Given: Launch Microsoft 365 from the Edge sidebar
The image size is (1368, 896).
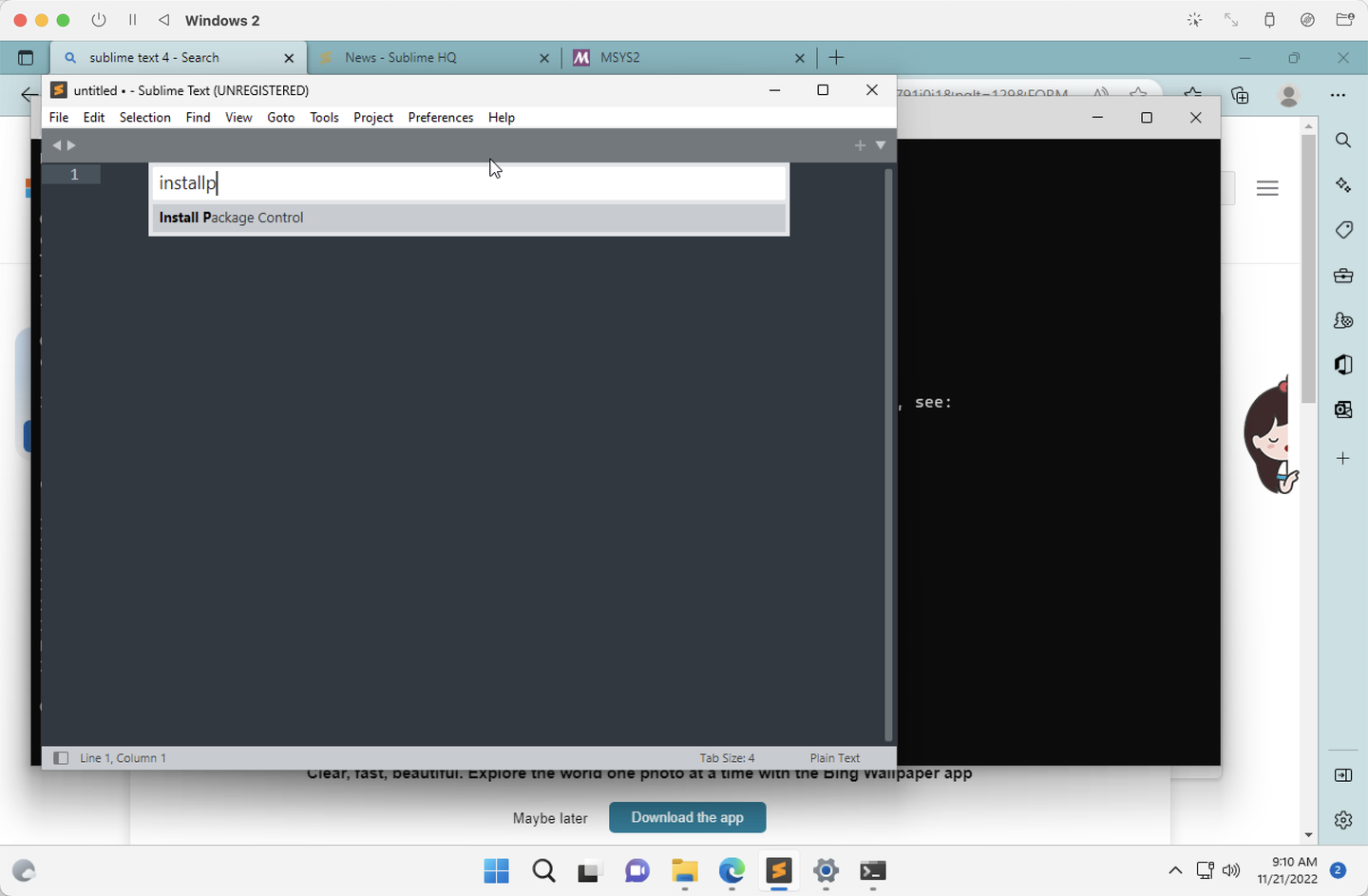Looking at the screenshot, I should (1342, 365).
